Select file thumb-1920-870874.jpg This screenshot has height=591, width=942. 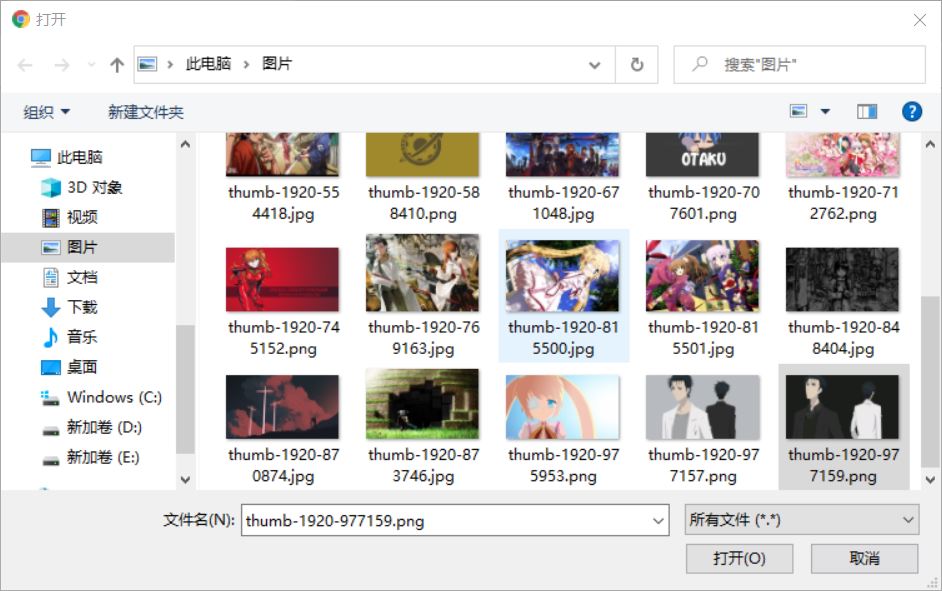click(x=283, y=428)
